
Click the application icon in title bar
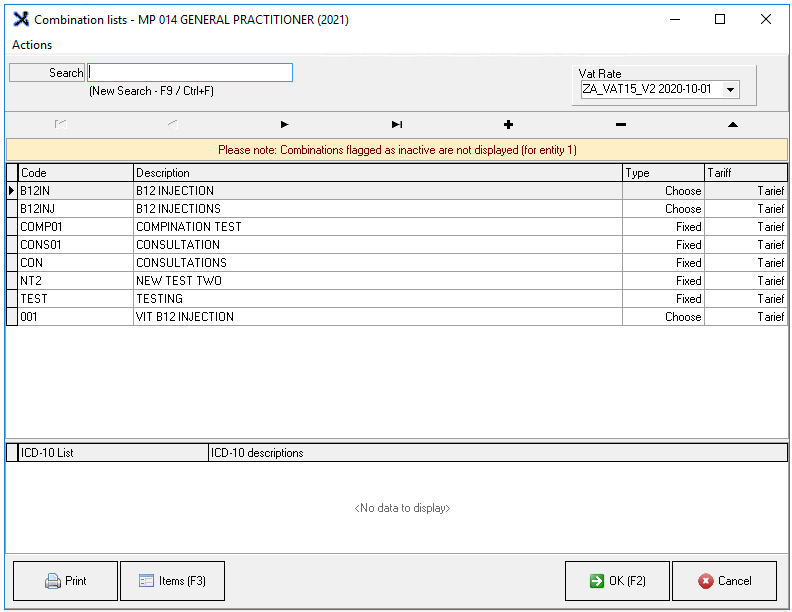click(x=18, y=19)
